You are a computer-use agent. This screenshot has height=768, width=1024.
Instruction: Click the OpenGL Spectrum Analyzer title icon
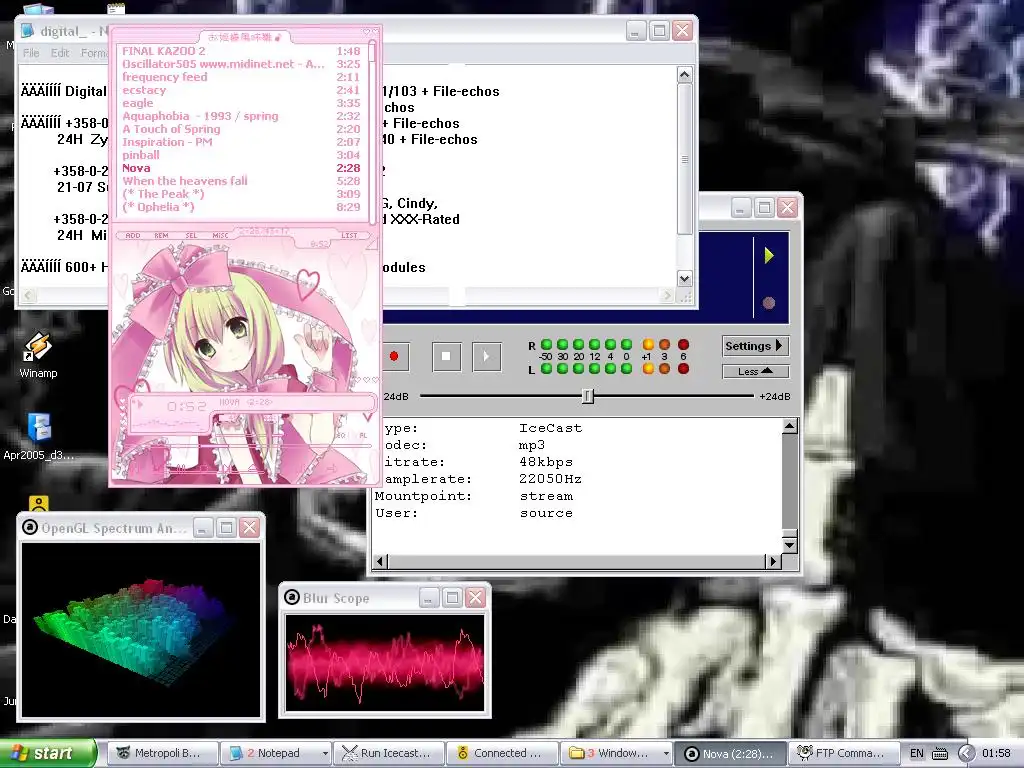(x=30, y=528)
